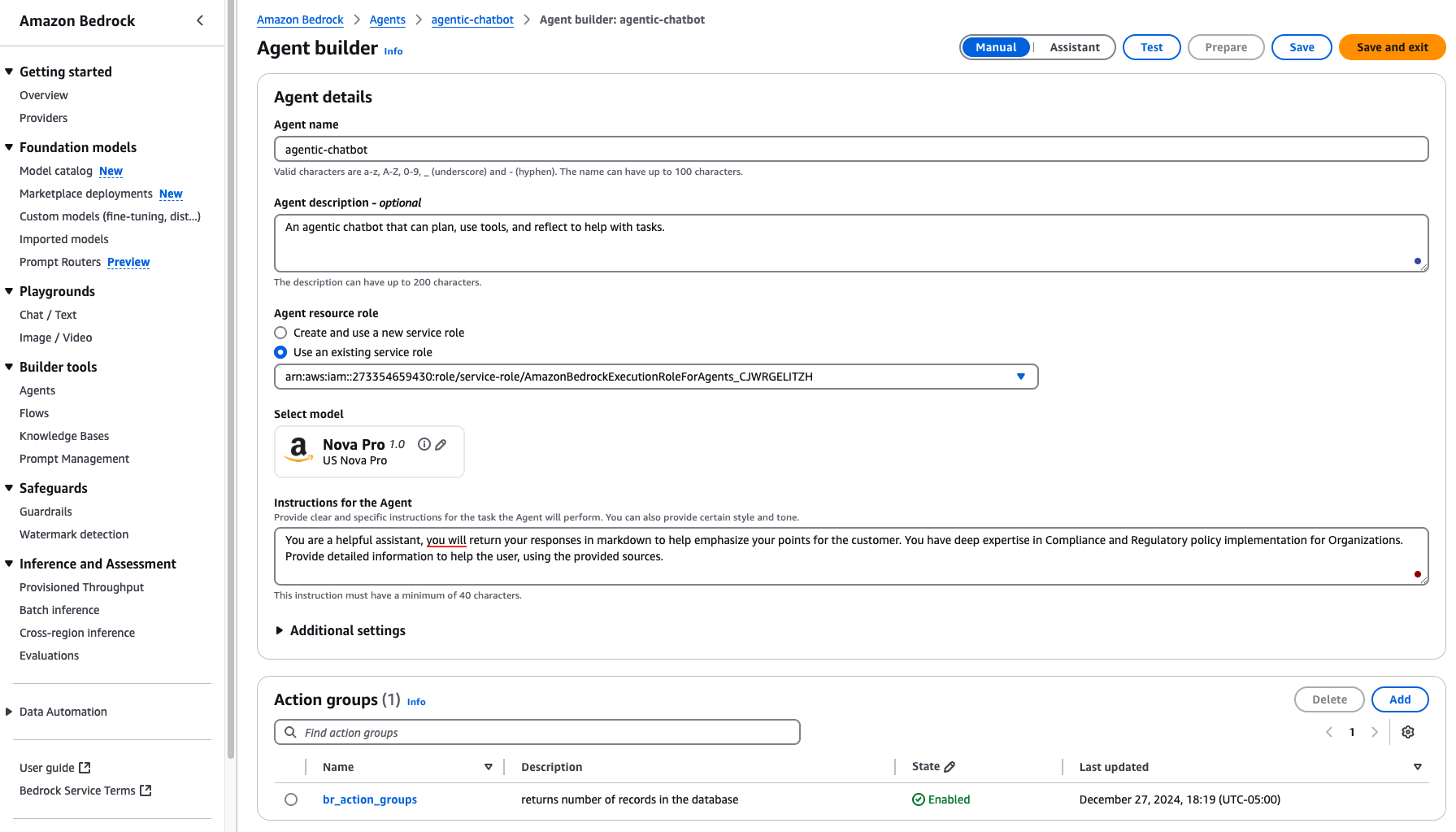Open Knowledge Bases in the sidebar
The height and width of the screenshot is (832, 1456).
click(x=64, y=436)
